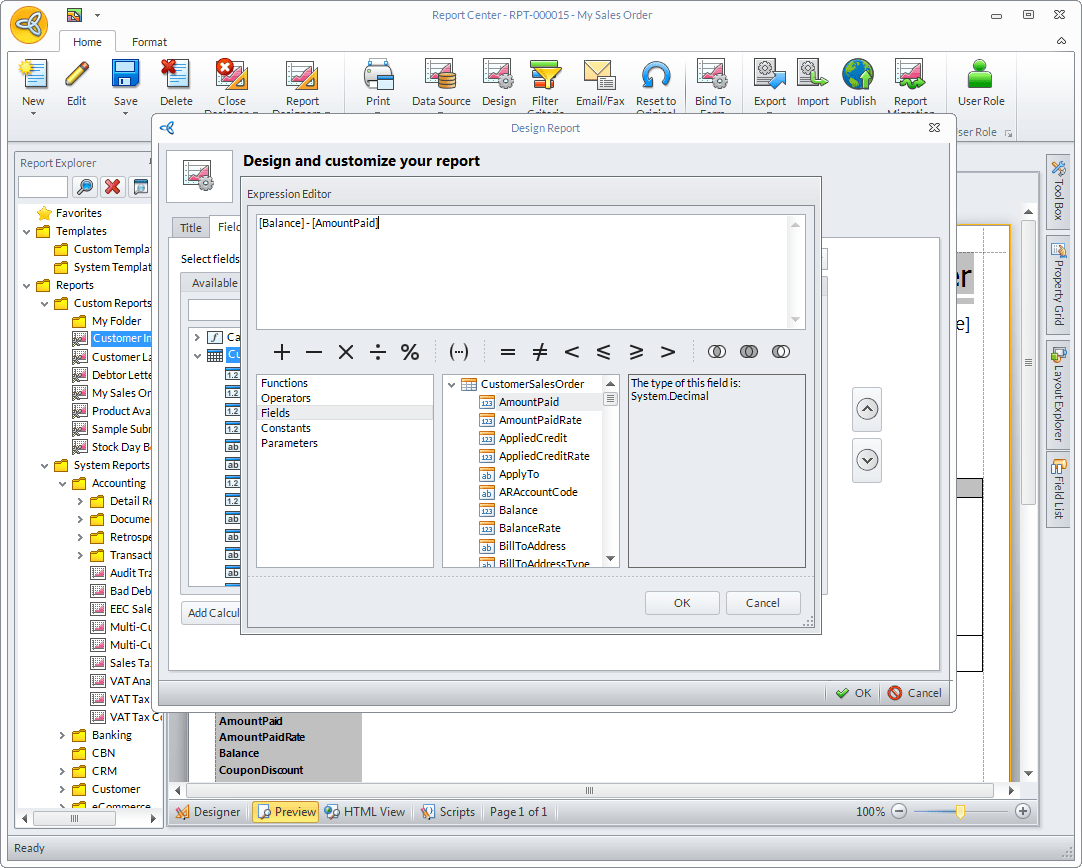Click the search icon in Report Explorer
The width and height of the screenshot is (1082, 868).
coord(85,186)
